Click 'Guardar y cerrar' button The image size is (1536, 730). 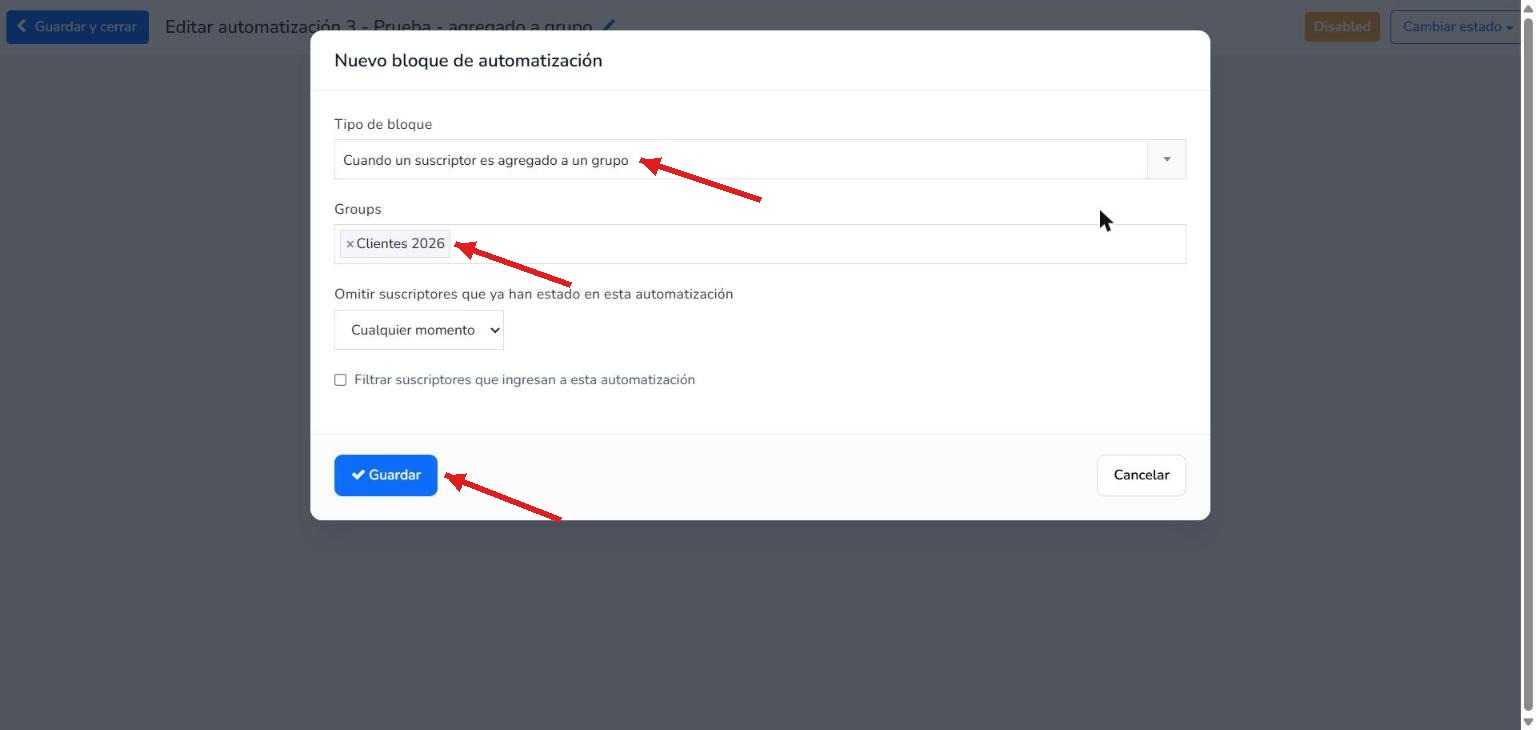(x=77, y=27)
